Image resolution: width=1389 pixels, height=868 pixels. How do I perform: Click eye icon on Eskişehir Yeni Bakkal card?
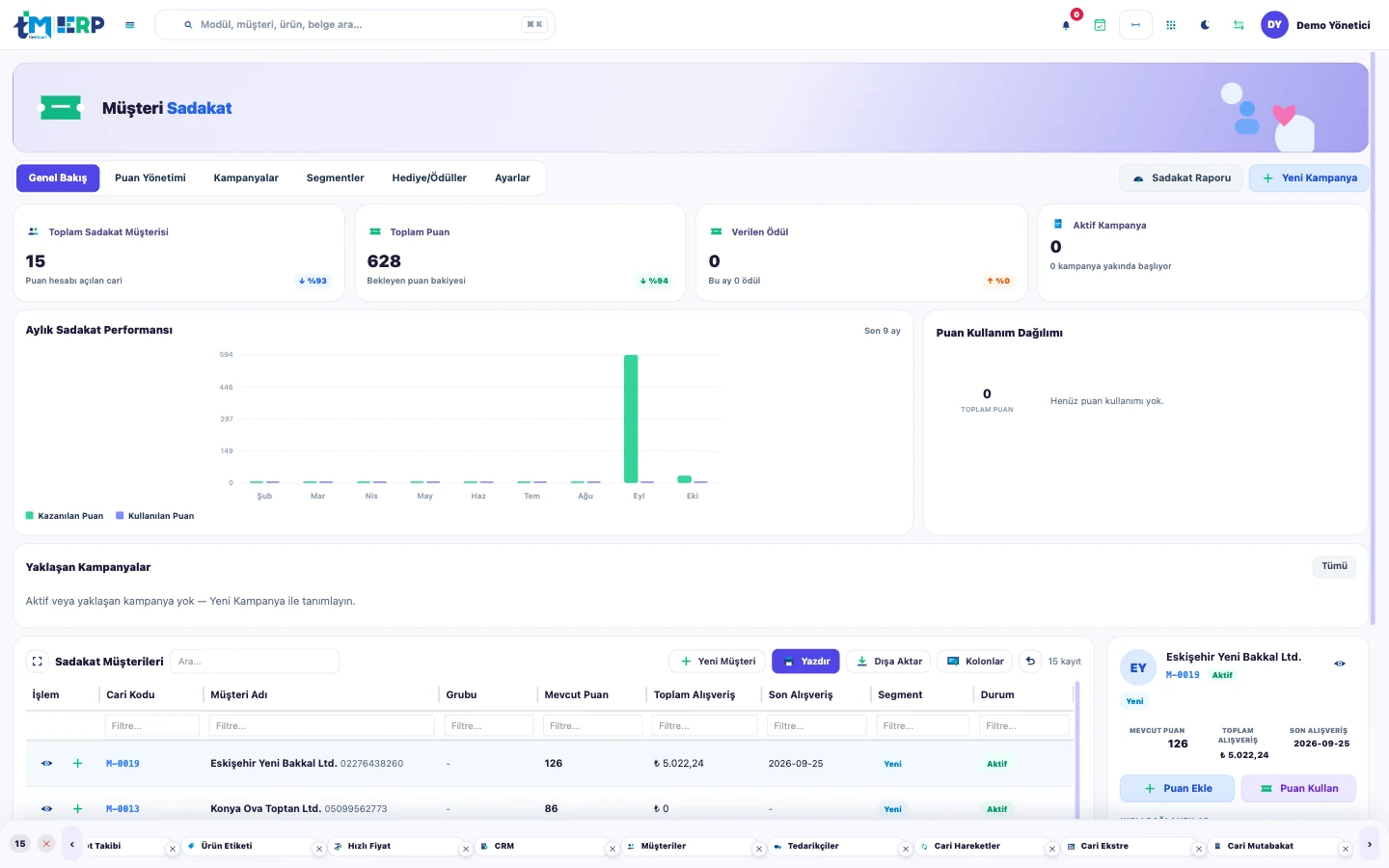pyautogui.click(x=1340, y=664)
